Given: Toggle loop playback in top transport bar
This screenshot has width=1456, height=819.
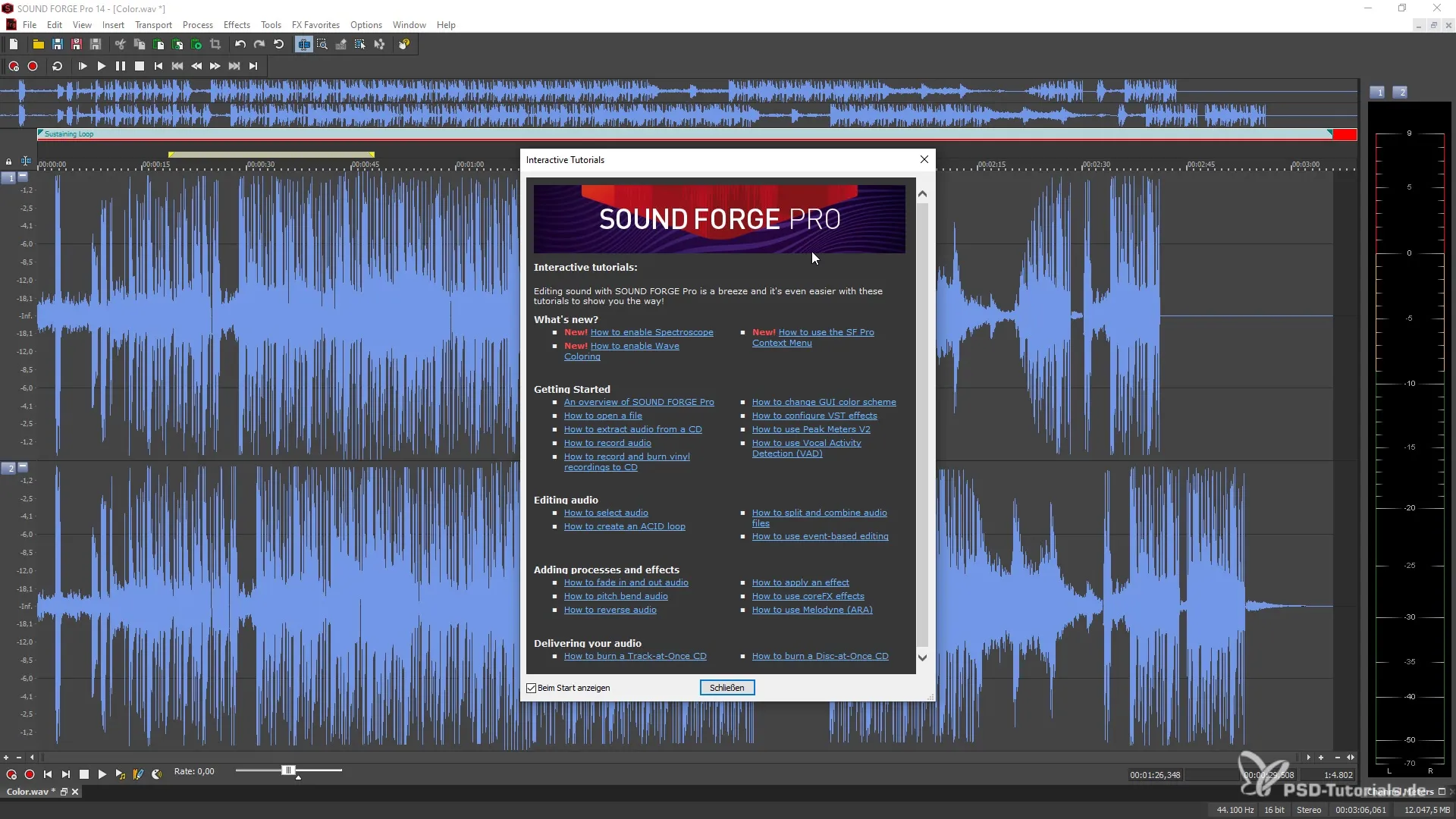Looking at the screenshot, I should point(57,67).
